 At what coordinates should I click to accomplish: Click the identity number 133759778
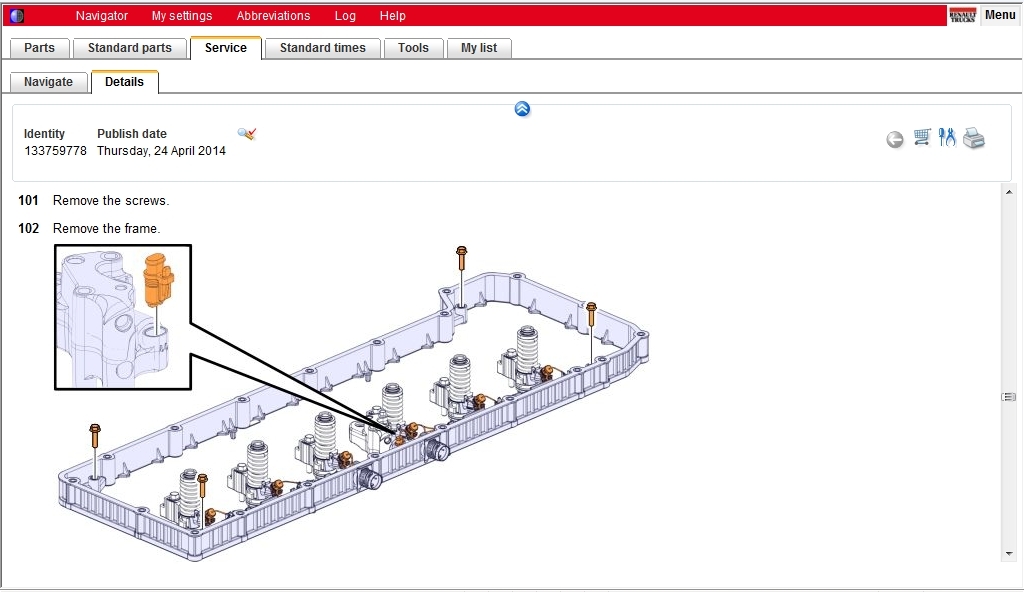56,151
